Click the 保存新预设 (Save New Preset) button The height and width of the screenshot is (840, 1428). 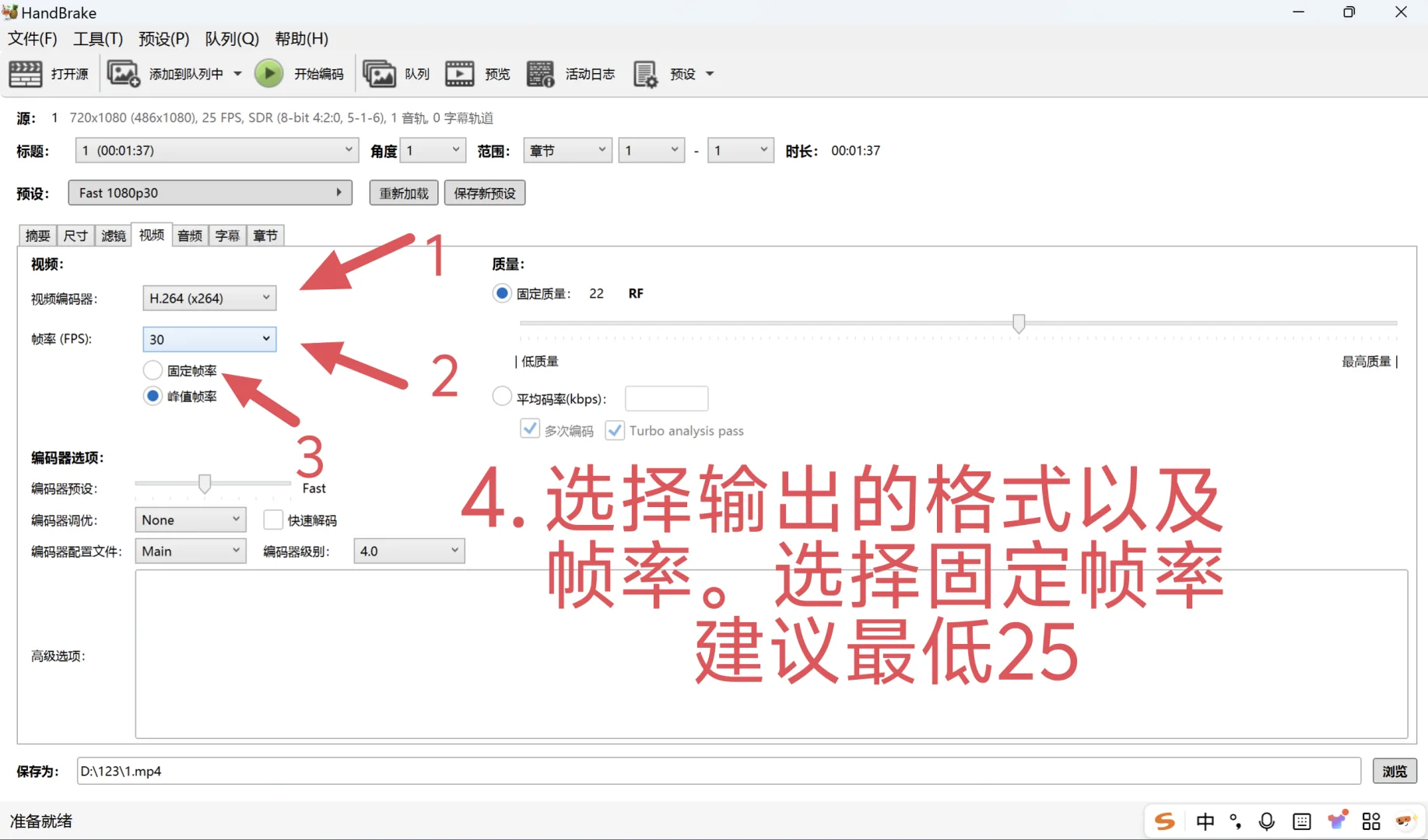click(x=485, y=193)
